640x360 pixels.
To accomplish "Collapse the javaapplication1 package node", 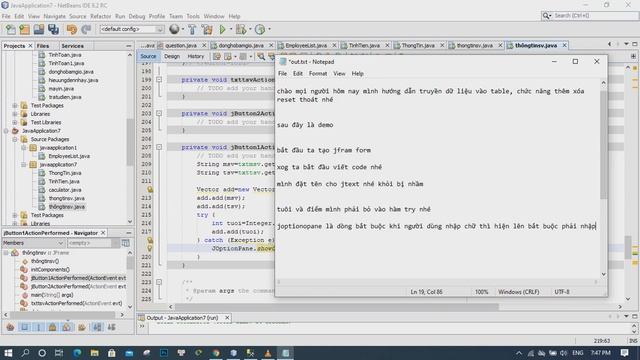I will click(x=24, y=148).
